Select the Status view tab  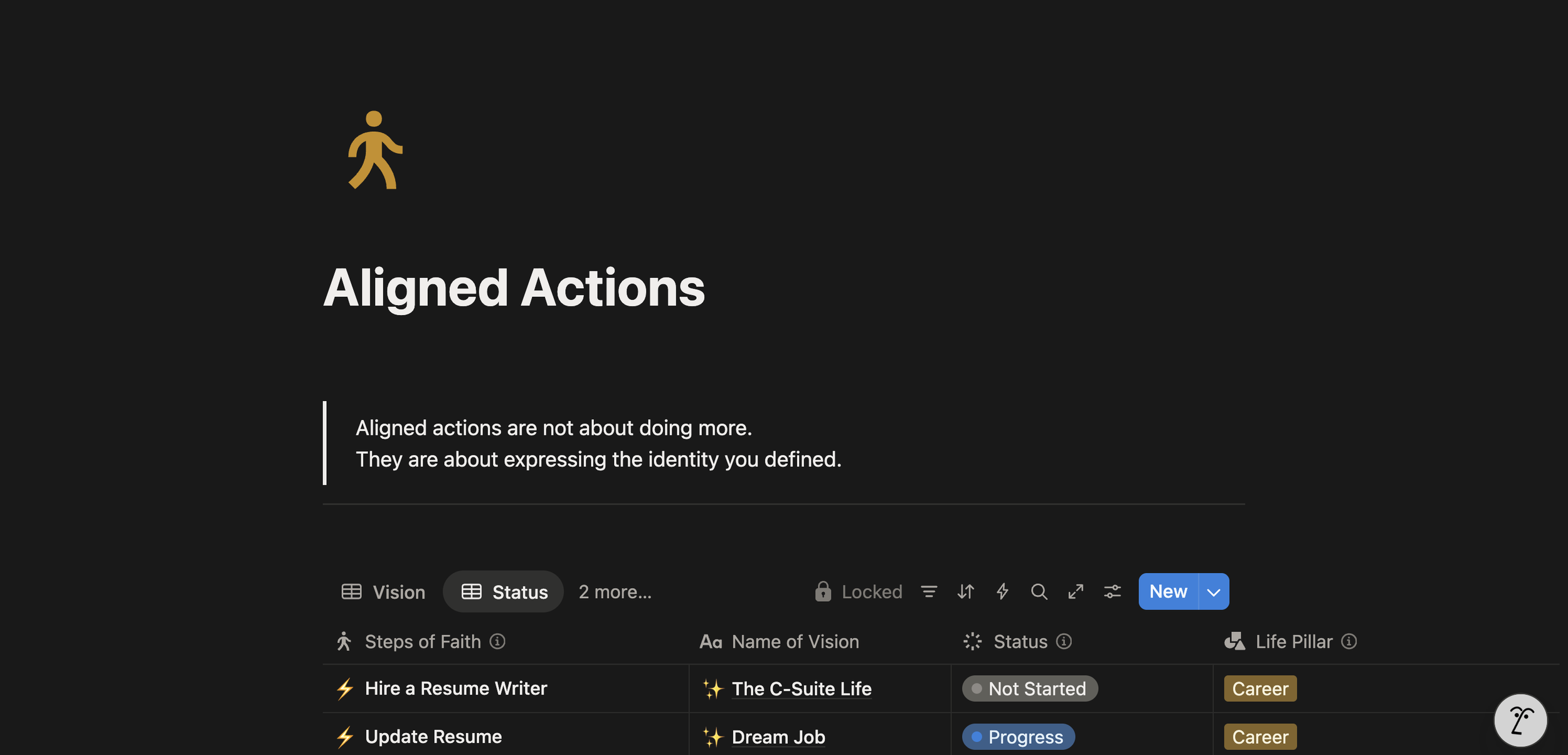(x=504, y=592)
